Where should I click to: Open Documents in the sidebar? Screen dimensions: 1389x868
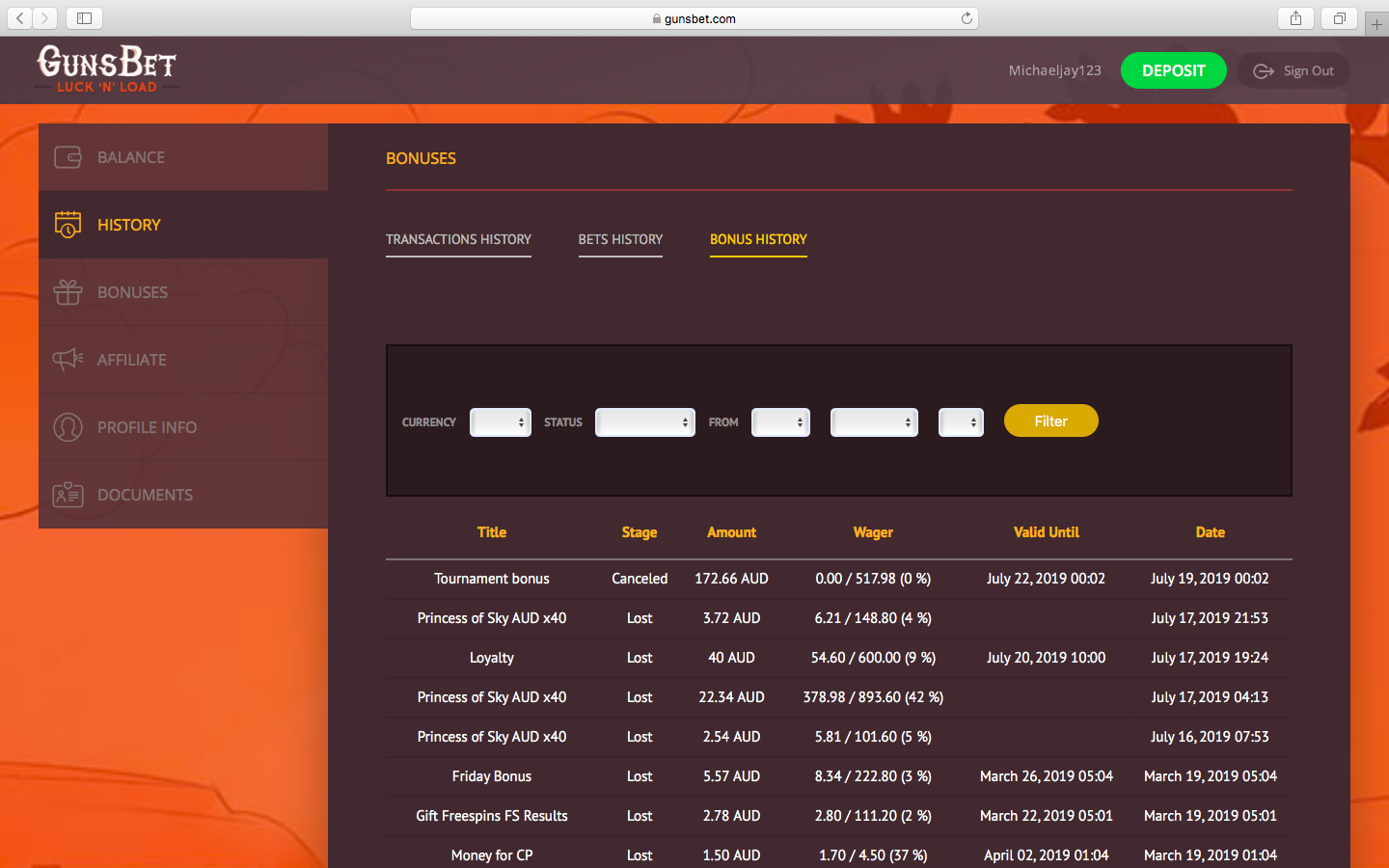[x=183, y=495]
